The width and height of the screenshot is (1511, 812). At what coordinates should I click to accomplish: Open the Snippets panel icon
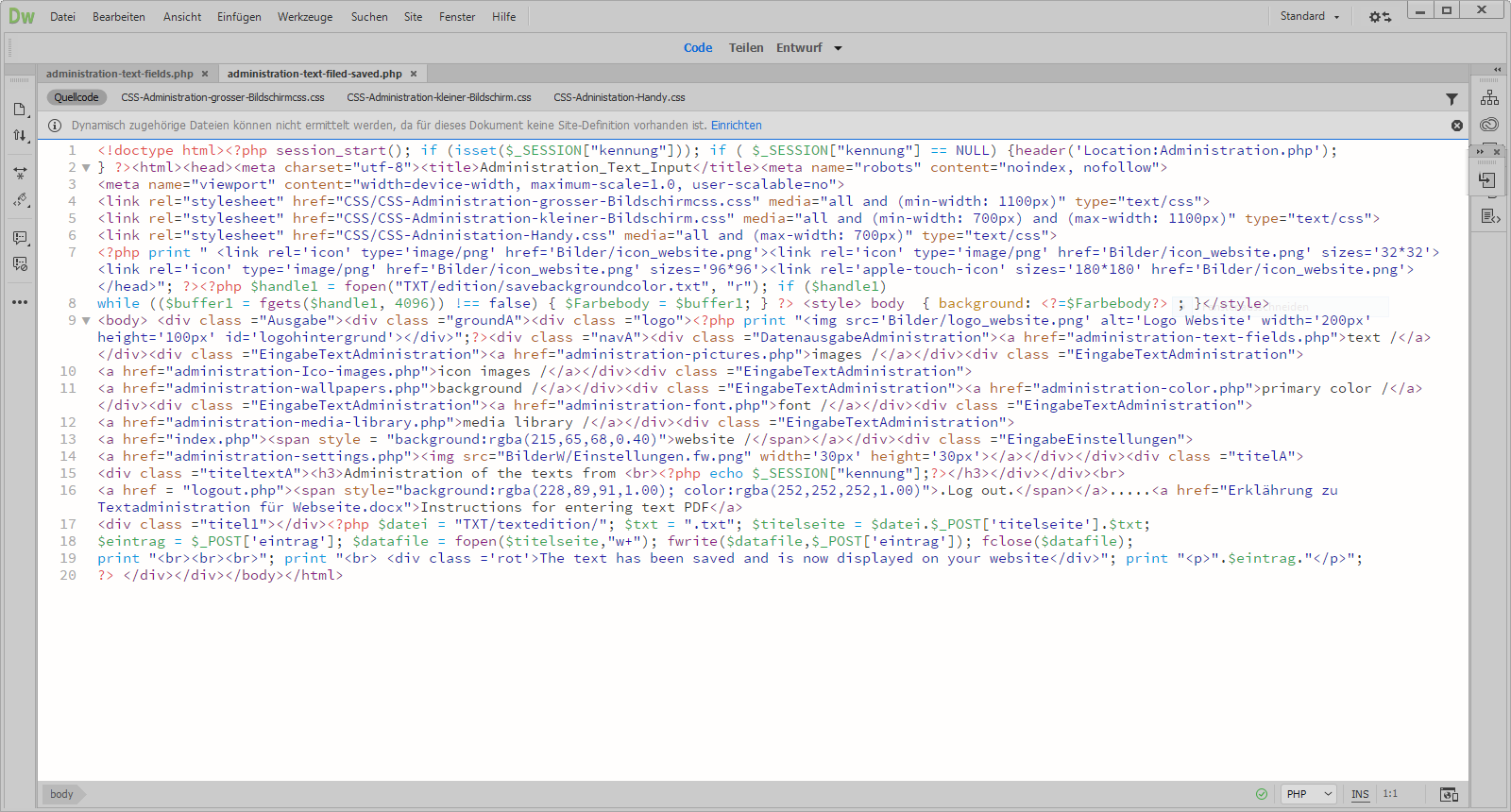(1489, 216)
